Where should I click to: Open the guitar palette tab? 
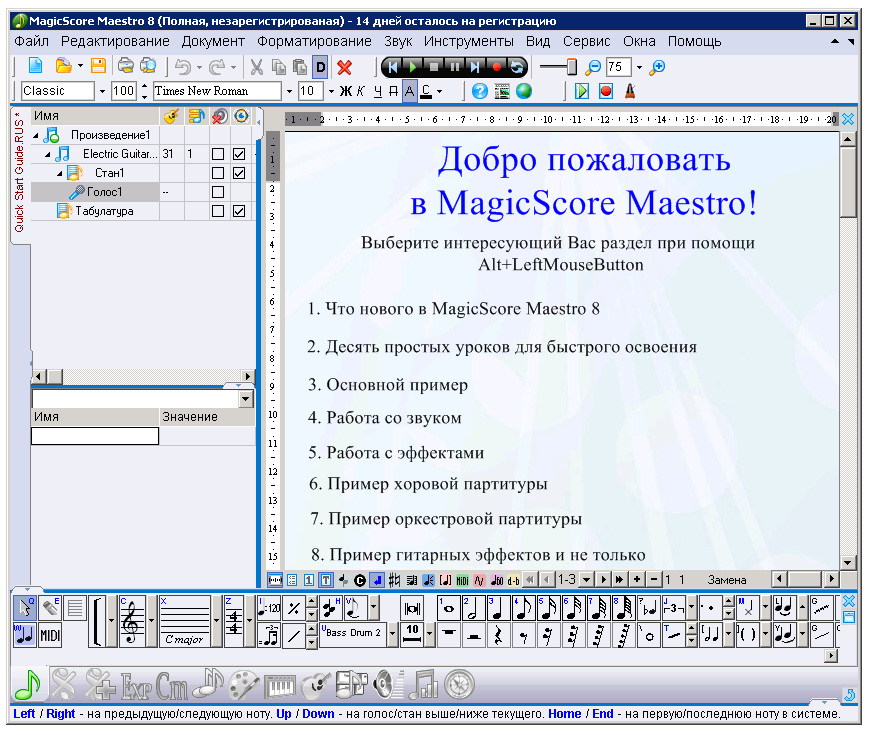click(316, 685)
